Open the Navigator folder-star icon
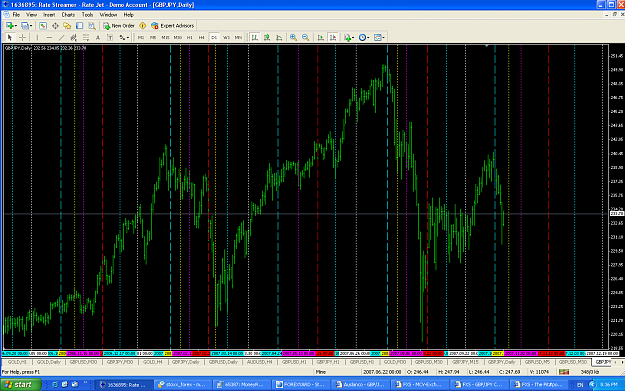This screenshot has height=391, width=625. [67, 26]
